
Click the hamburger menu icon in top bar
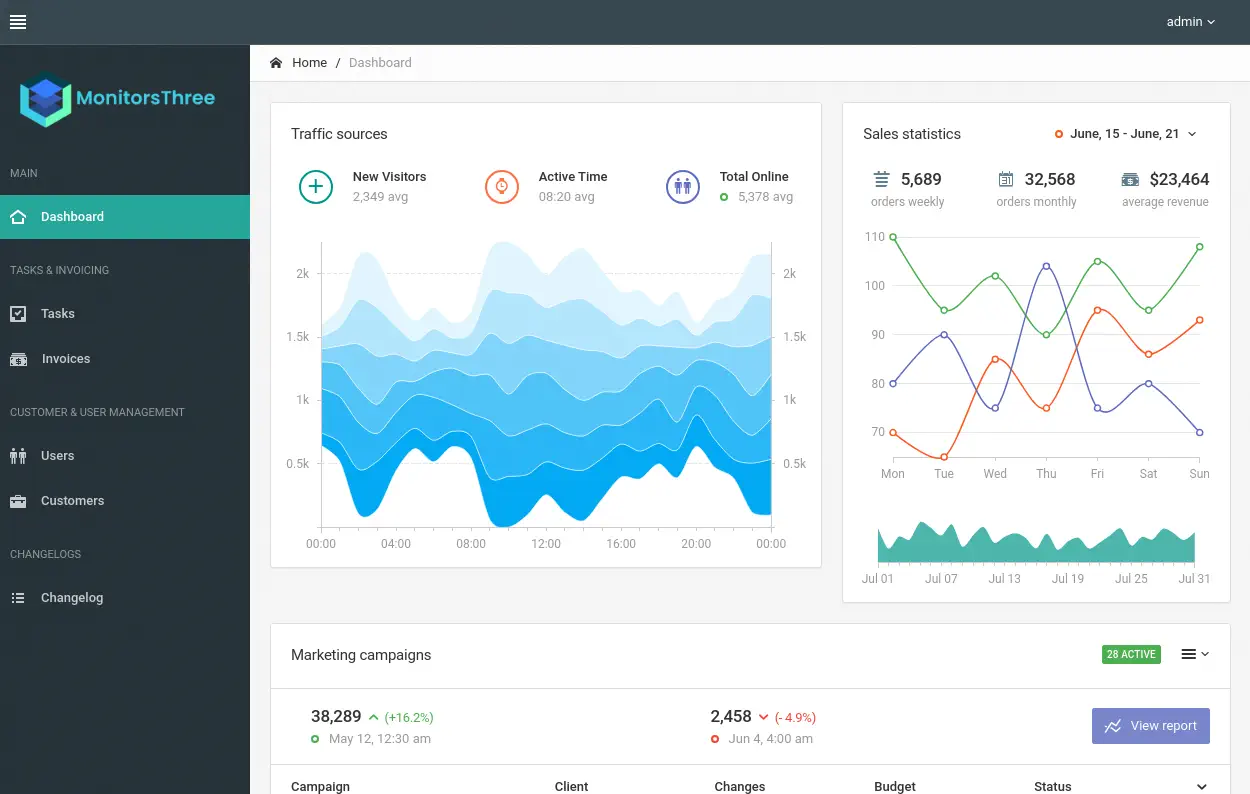coord(18,22)
